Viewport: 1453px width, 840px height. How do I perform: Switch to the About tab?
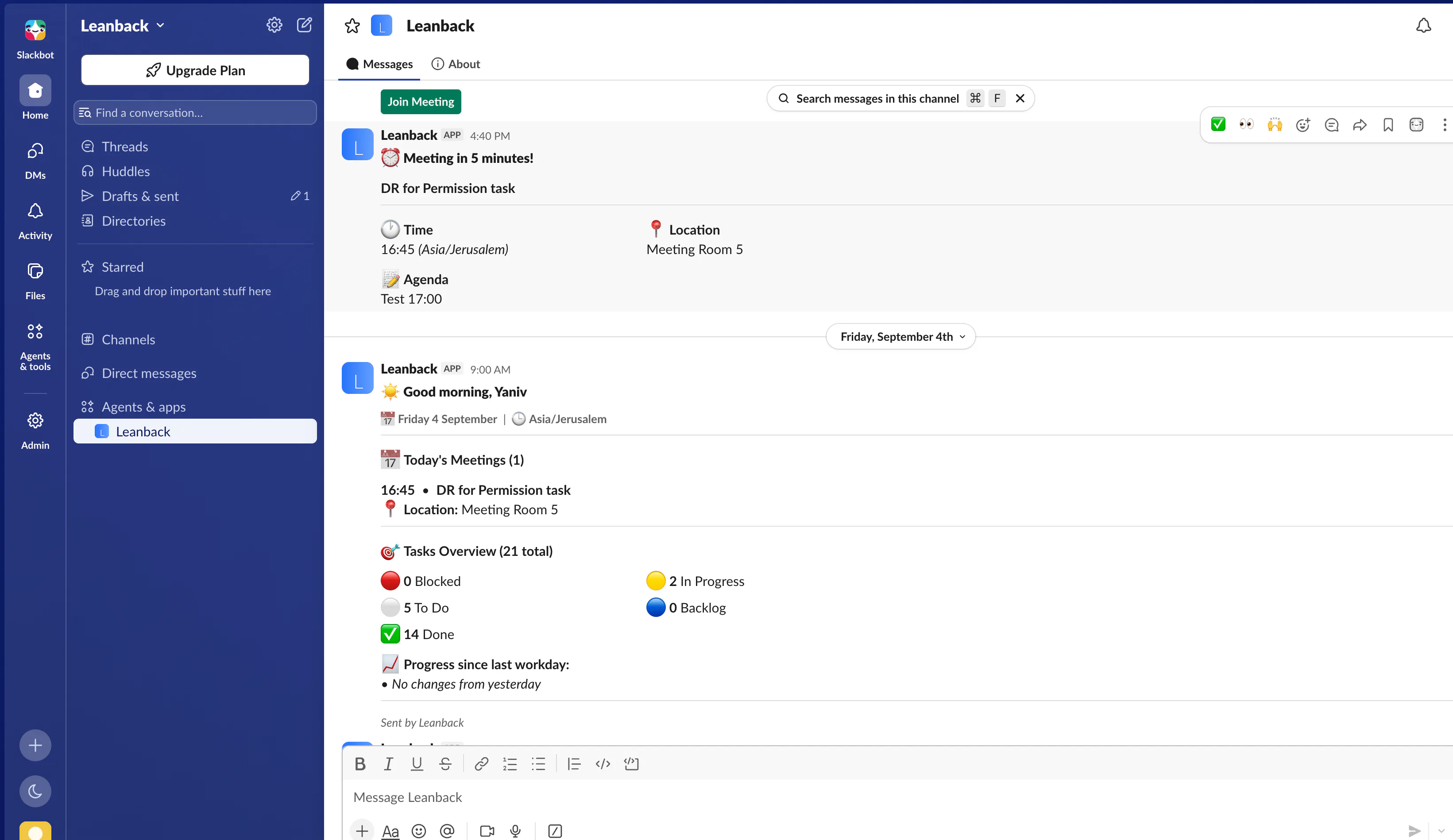[456, 64]
